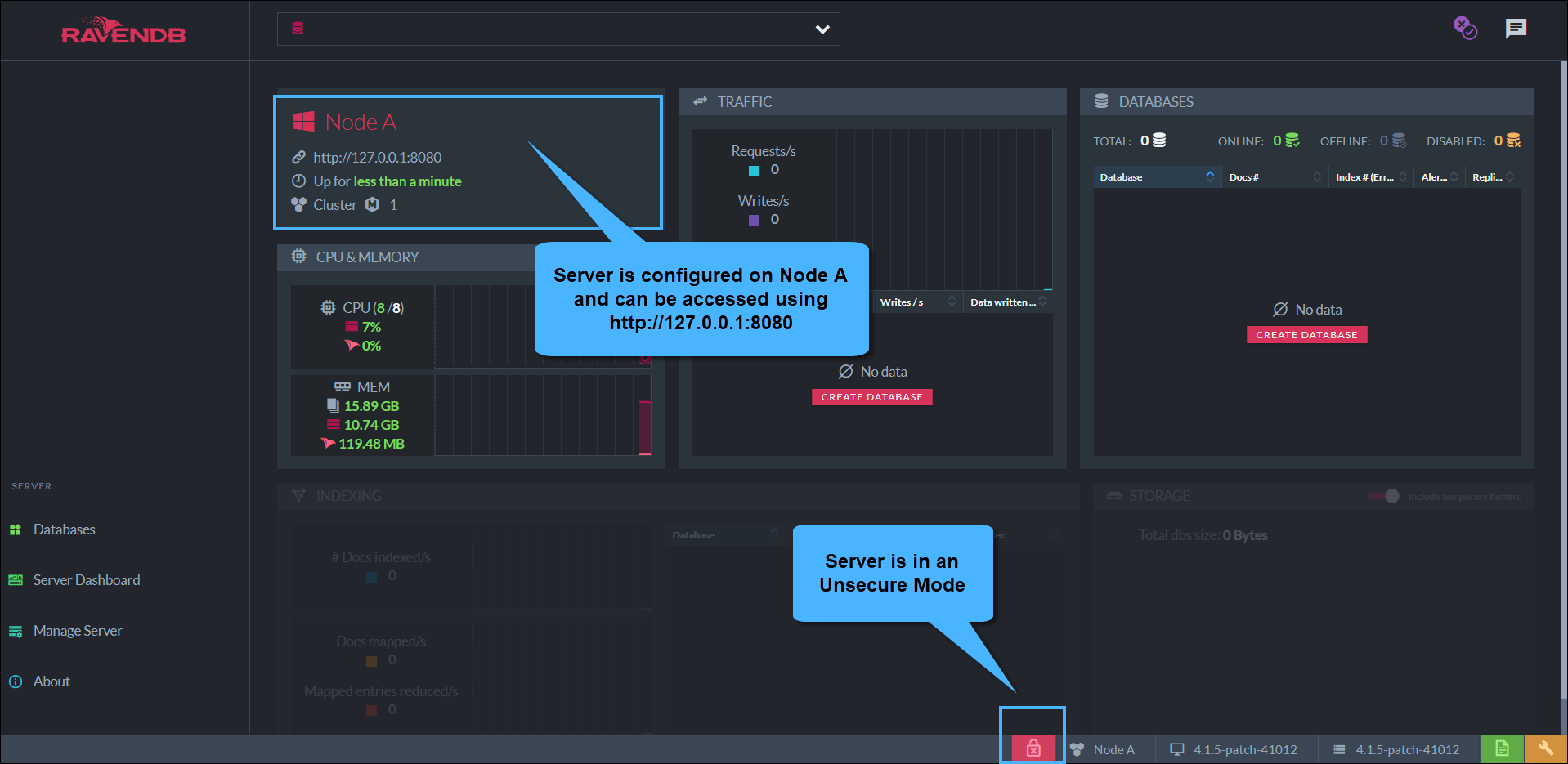The height and width of the screenshot is (764, 1568).
Task: Click the Server Dashboard sidebar icon
Action: 16,580
